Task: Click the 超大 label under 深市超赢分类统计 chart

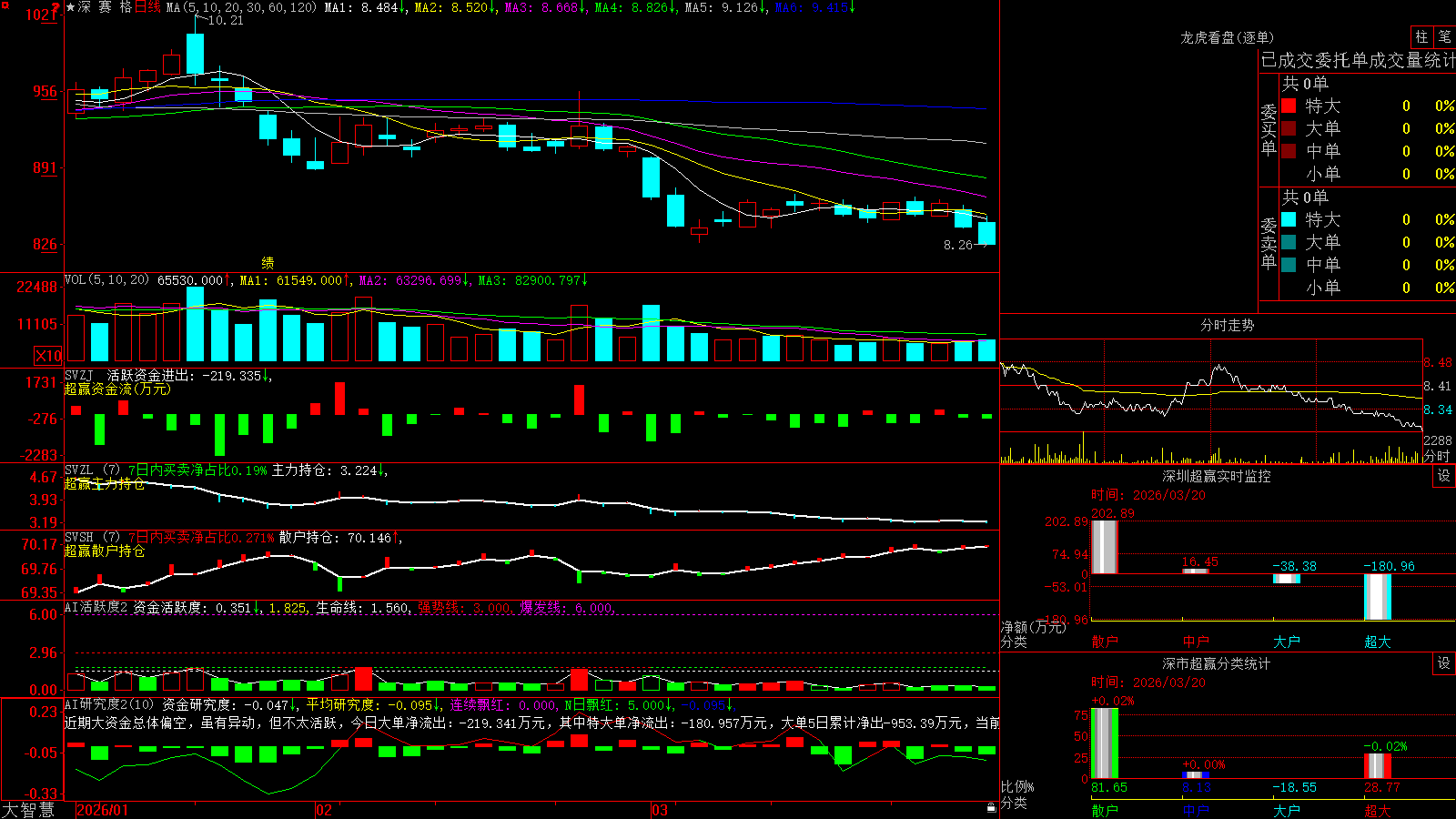Action: click(1378, 810)
